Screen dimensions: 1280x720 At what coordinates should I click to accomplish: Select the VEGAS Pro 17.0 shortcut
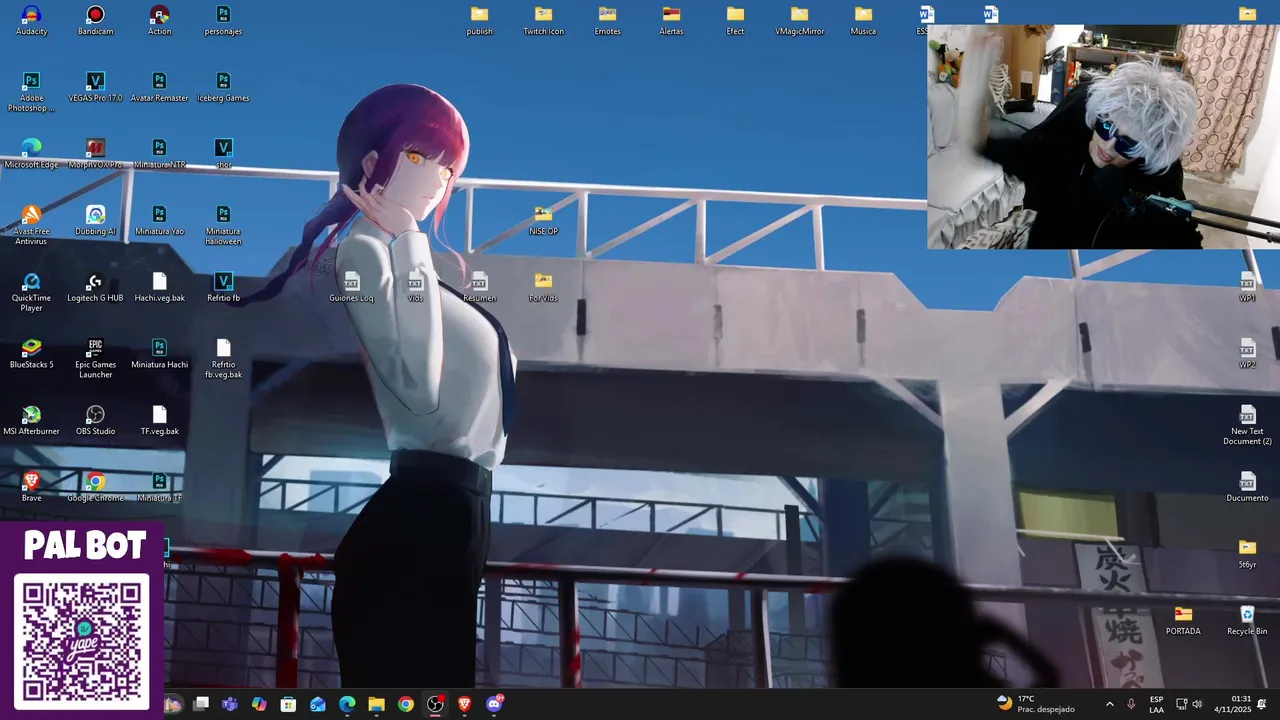95,88
